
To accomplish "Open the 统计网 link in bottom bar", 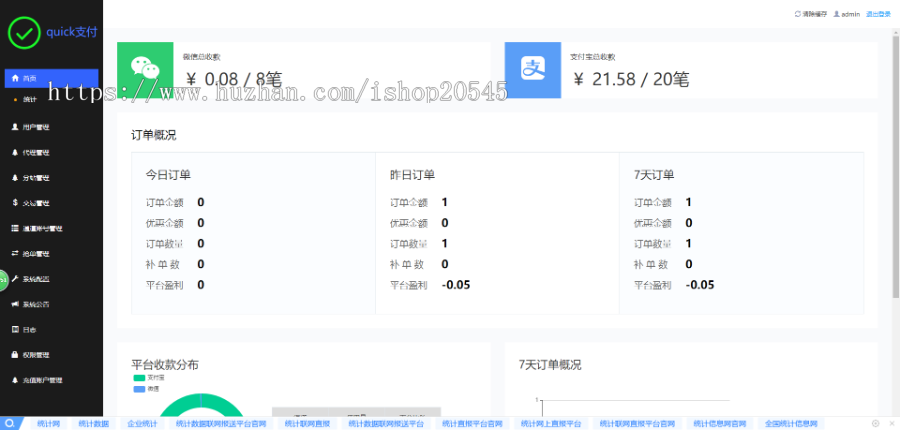I will (x=48, y=424).
